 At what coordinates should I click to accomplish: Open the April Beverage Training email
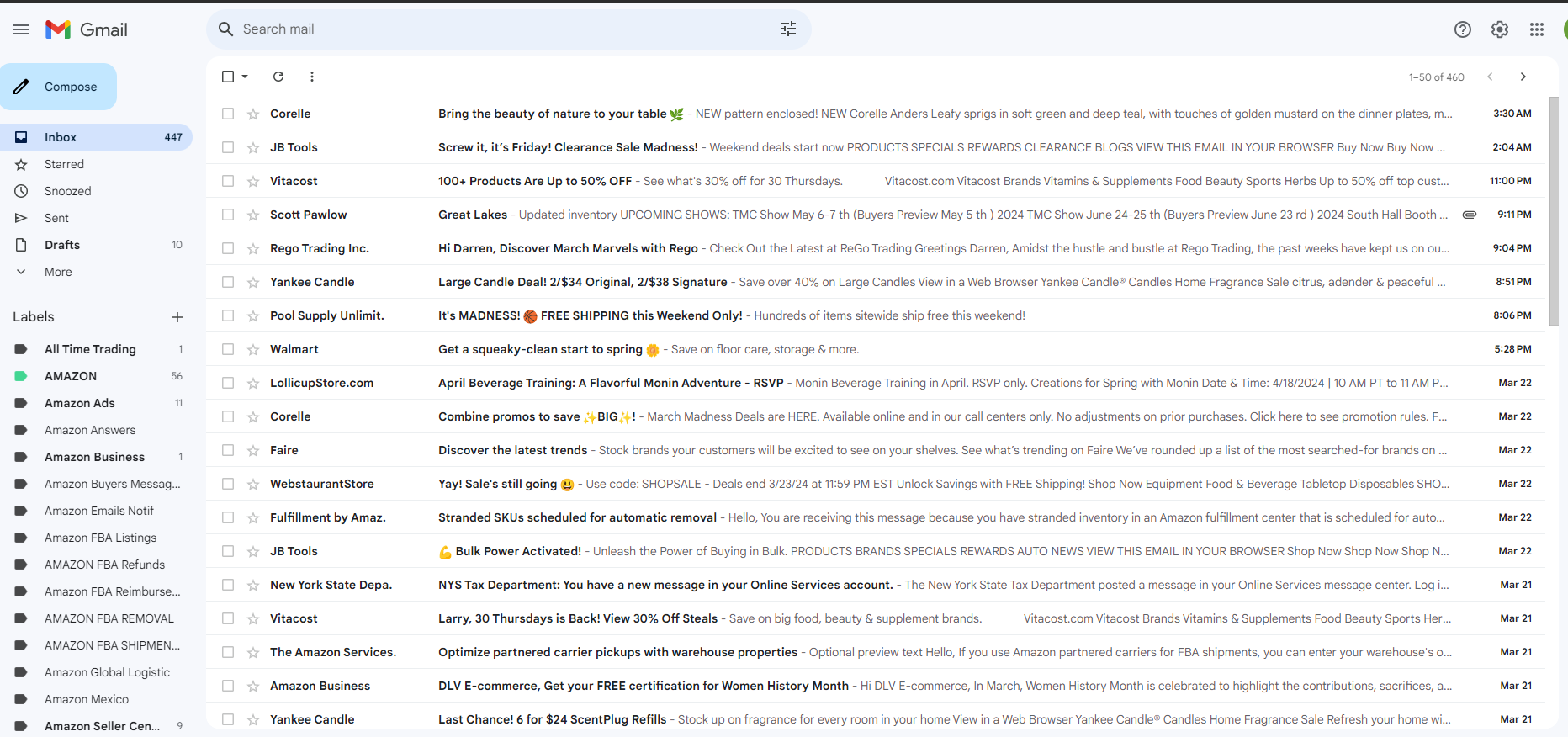[x=877, y=383]
